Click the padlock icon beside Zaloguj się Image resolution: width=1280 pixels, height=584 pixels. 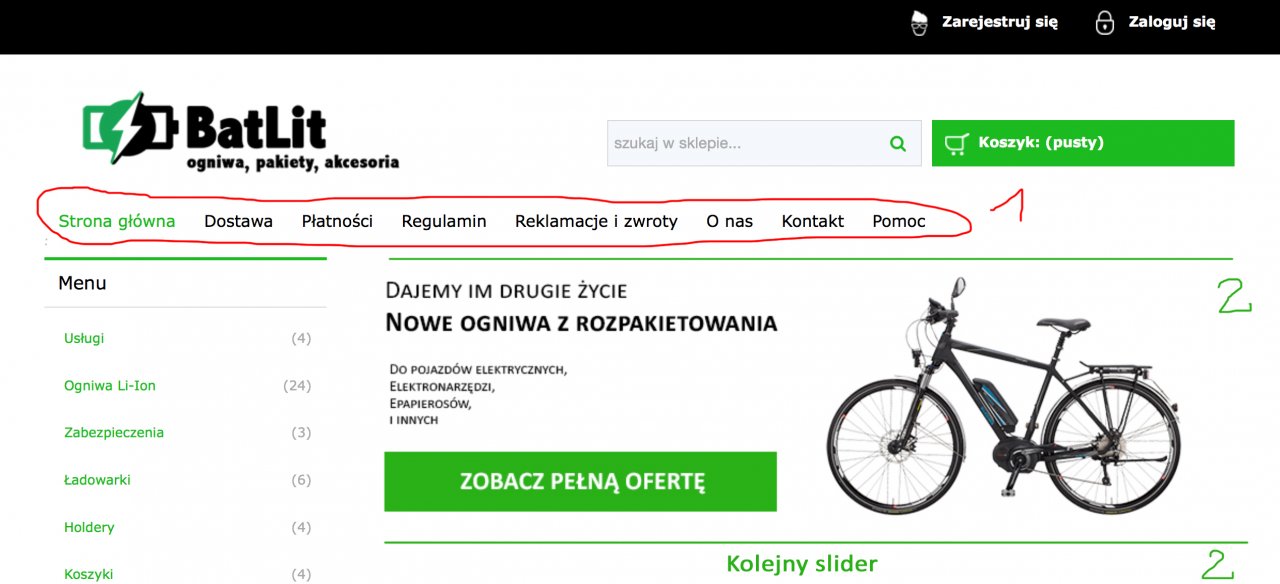click(x=1104, y=22)
